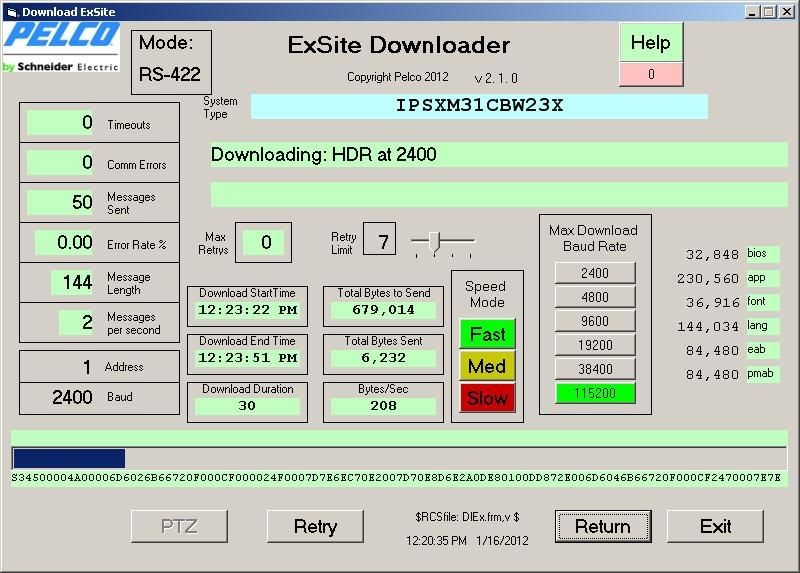Click the Error Rate % value 0.00
Image resolution: width=800 pixels, height=573 pixels.
(x=64, y=242)
